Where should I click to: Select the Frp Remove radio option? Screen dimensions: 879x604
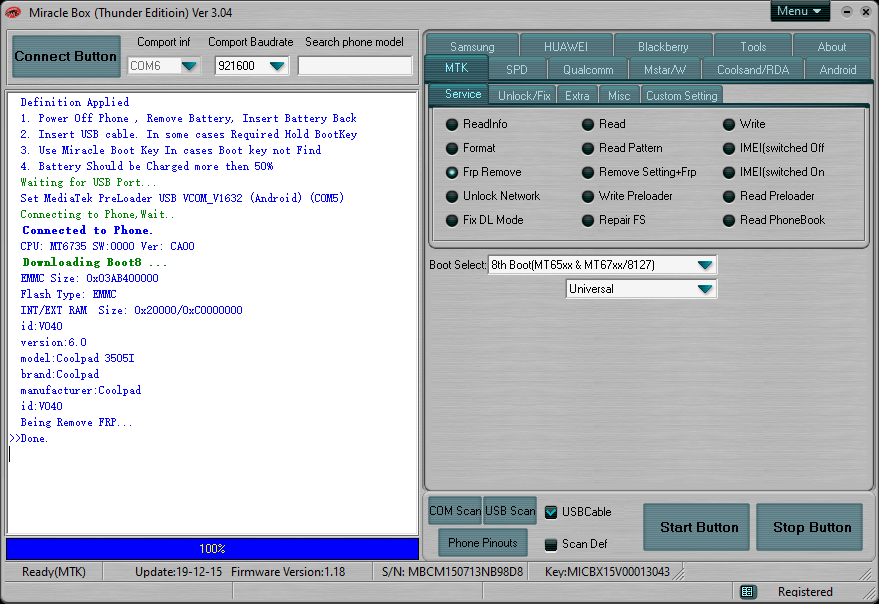click(484, 172)
